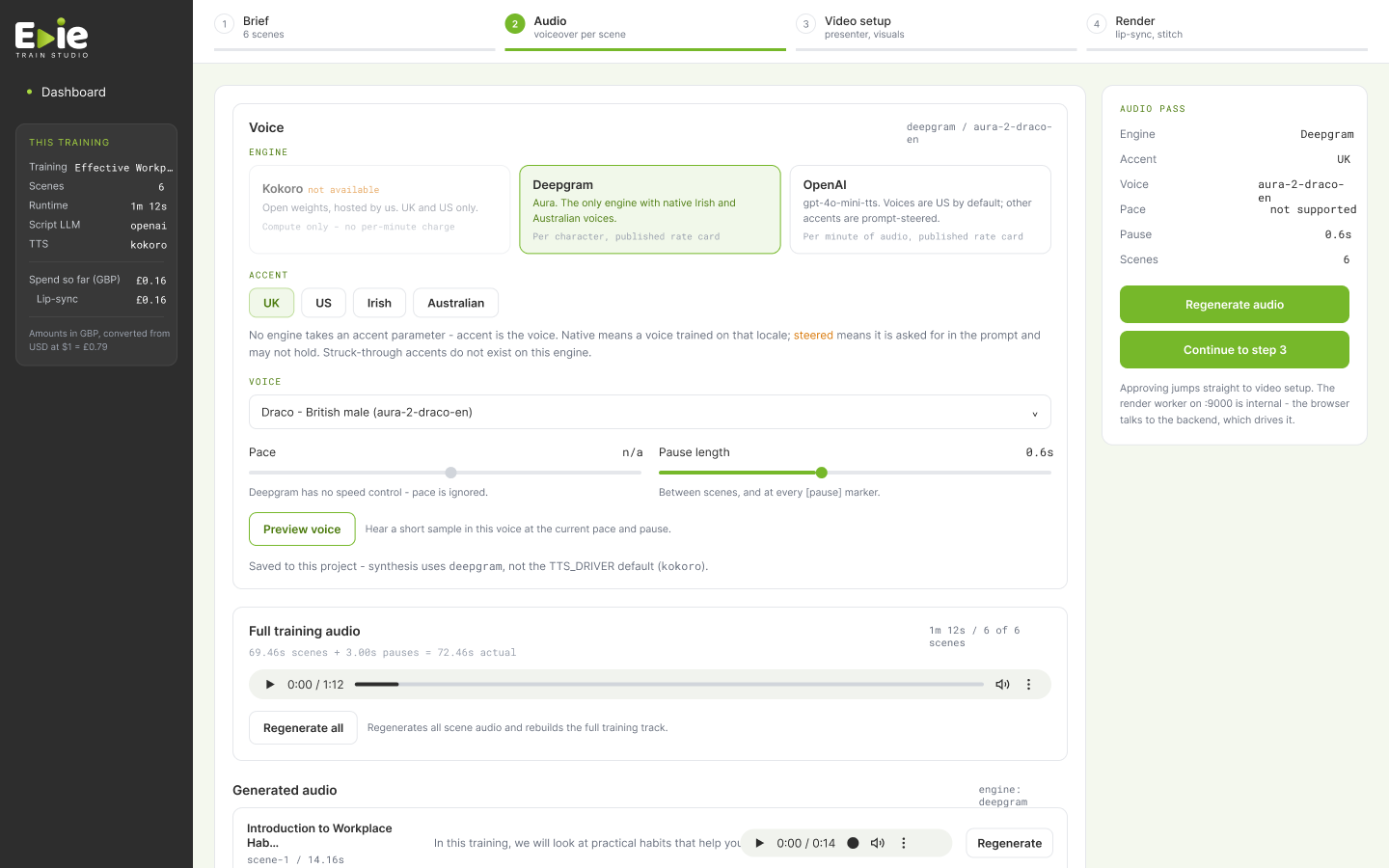Seek within the full training audio progress bar
The height and width of the screenshot is (868, 1389).
point(669,685)
